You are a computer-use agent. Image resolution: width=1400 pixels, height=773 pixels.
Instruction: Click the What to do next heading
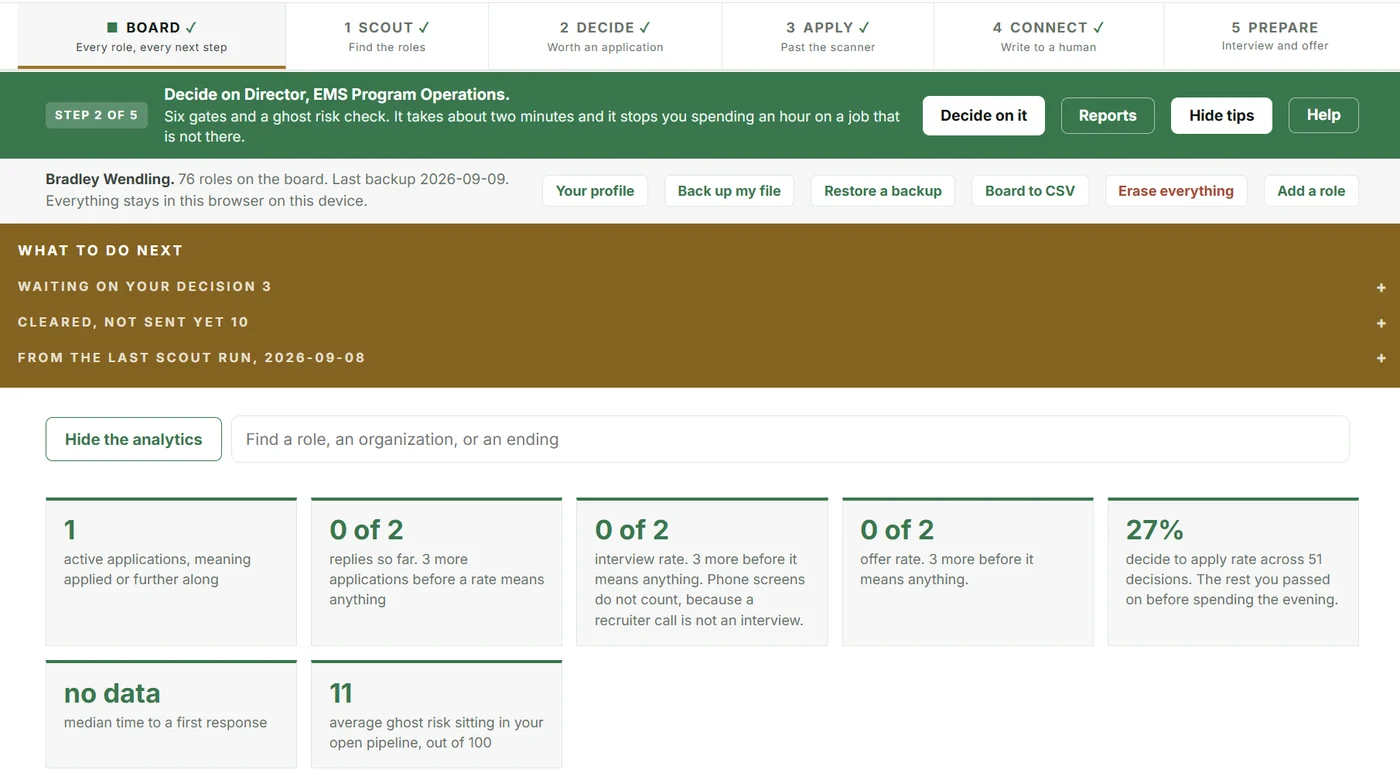(100, 251)
